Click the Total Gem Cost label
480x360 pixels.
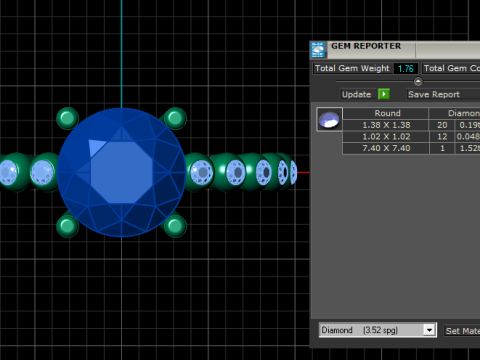451,68
